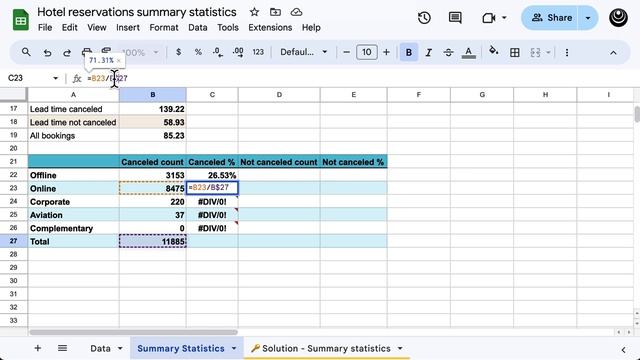Open the comments icon
This screenshot has height=360, width=640.
click(455, 18)
